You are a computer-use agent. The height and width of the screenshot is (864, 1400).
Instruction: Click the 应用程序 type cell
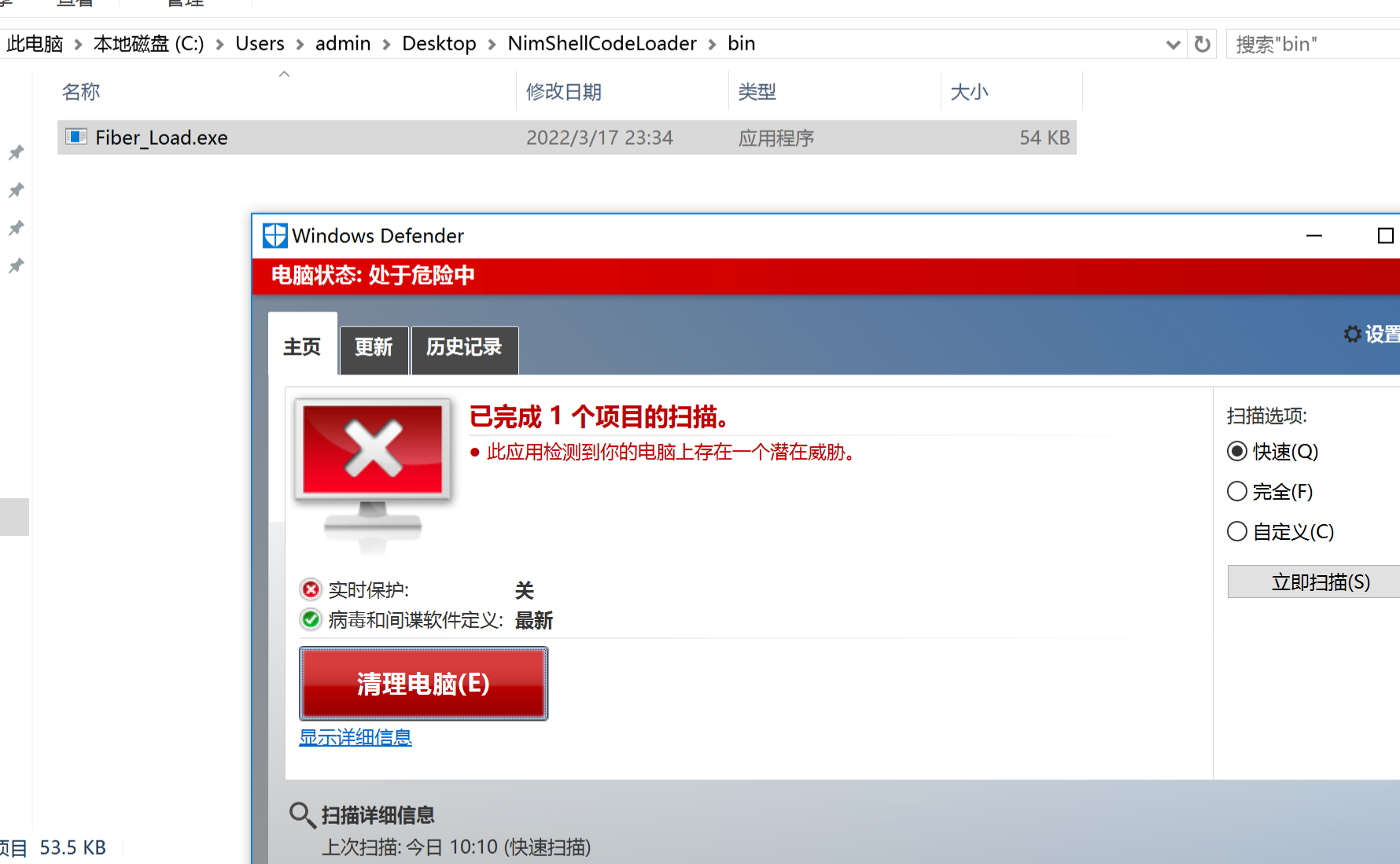coord(776,138)
